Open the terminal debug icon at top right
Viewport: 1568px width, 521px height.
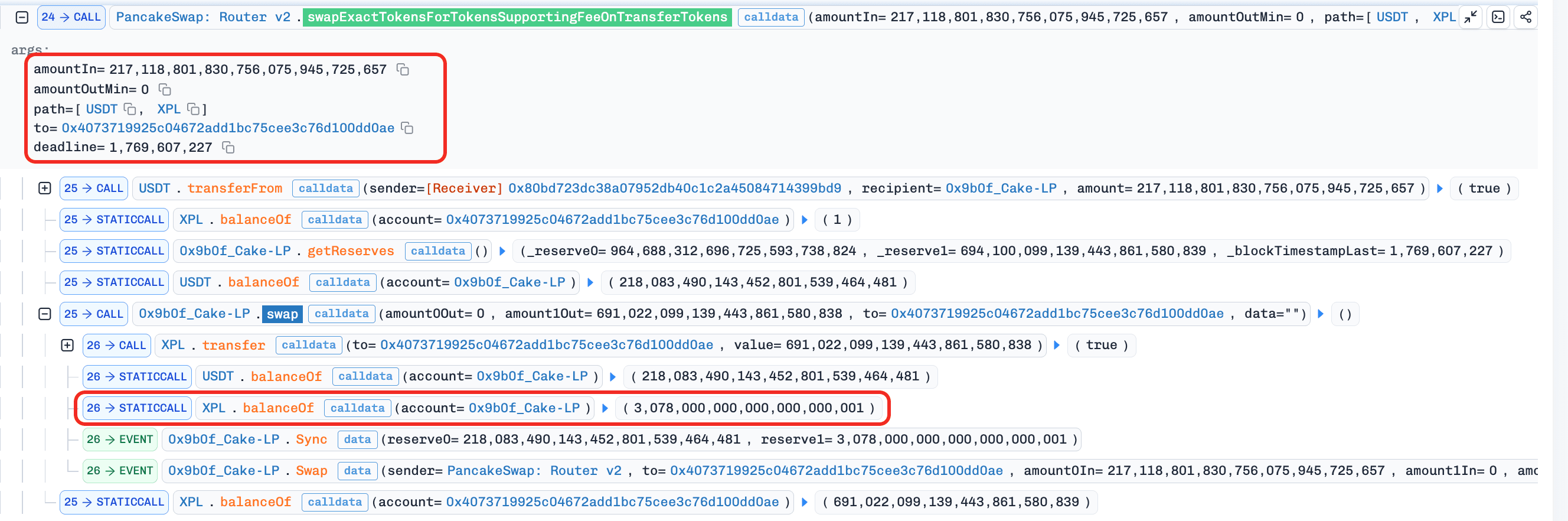[x=1498, y=17]
